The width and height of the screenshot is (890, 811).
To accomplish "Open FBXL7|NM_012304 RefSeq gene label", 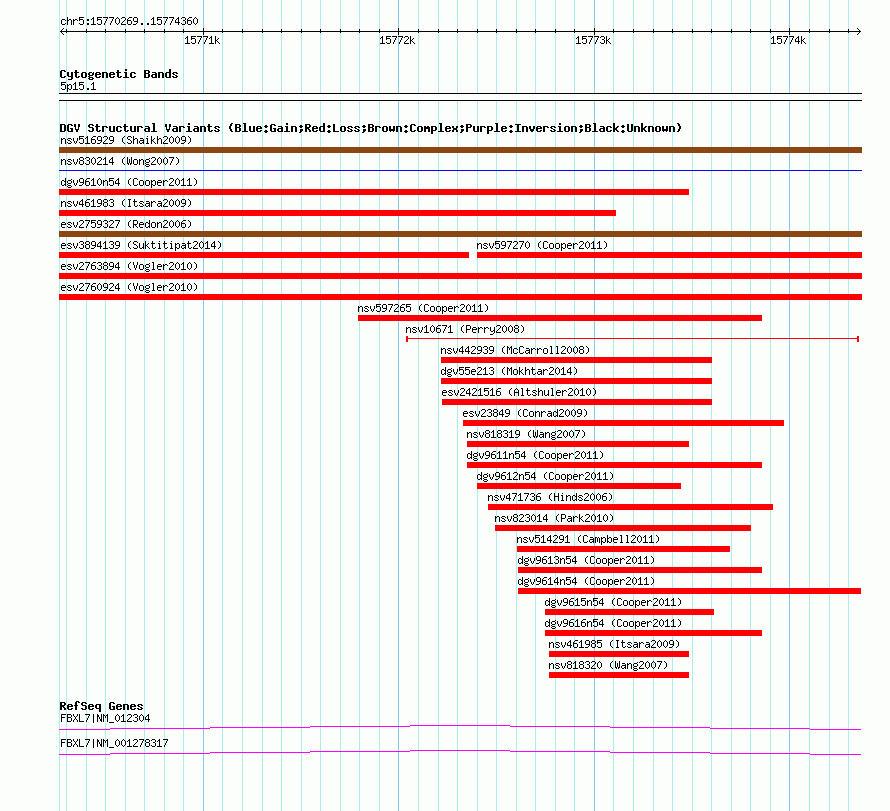I will [x=105, y=718].
